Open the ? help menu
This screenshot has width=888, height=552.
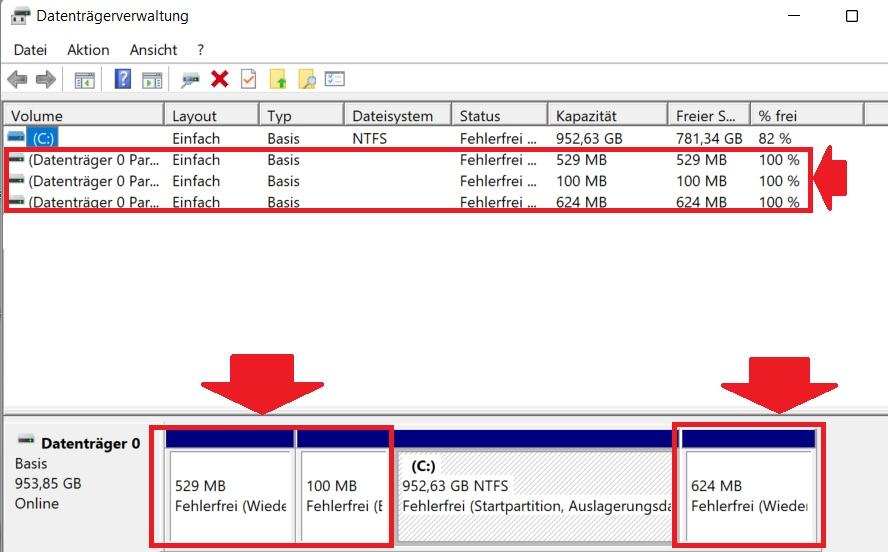tap(200, 50)
